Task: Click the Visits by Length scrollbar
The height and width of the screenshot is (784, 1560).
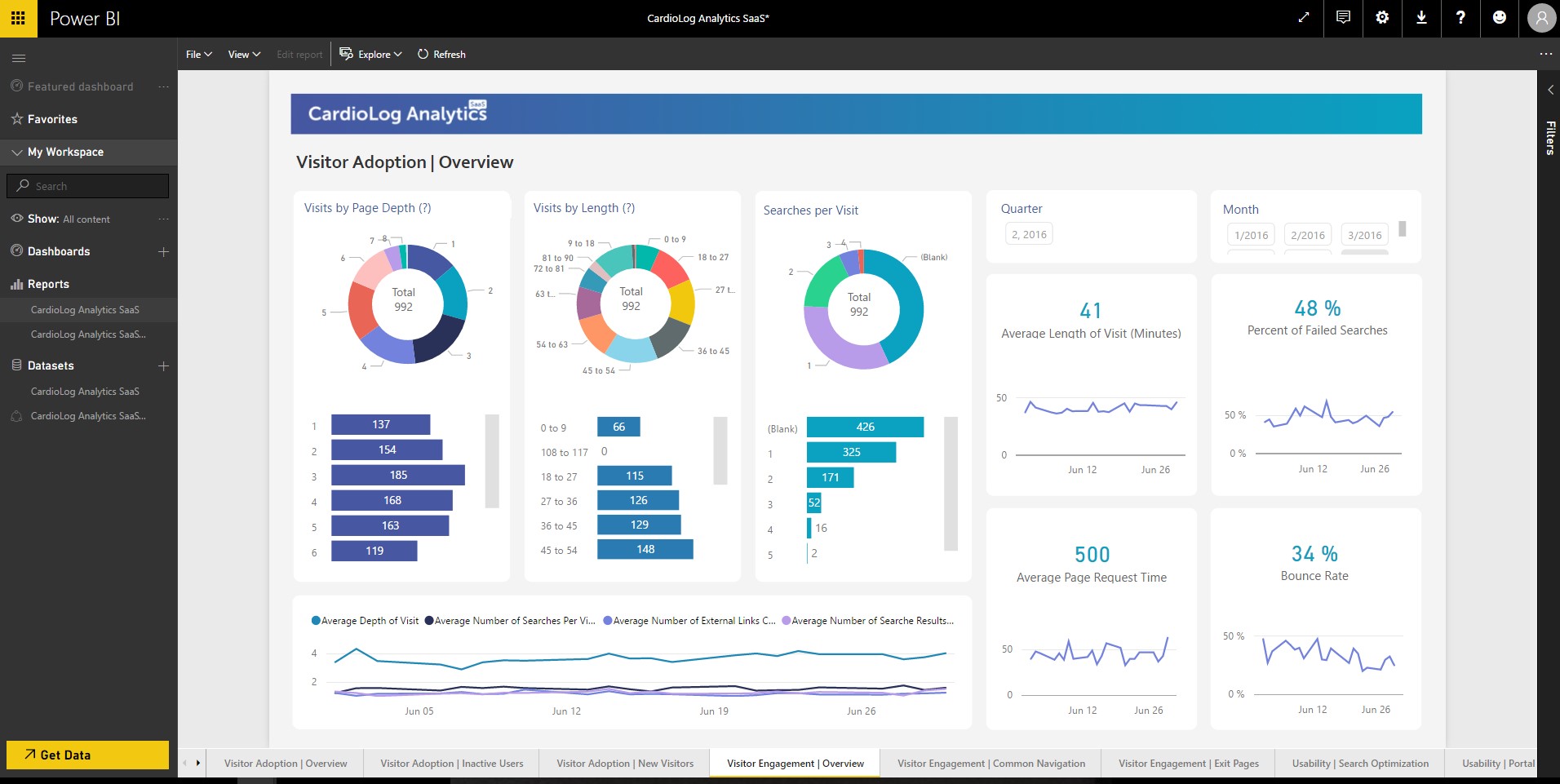Action: tap(720, 450)
